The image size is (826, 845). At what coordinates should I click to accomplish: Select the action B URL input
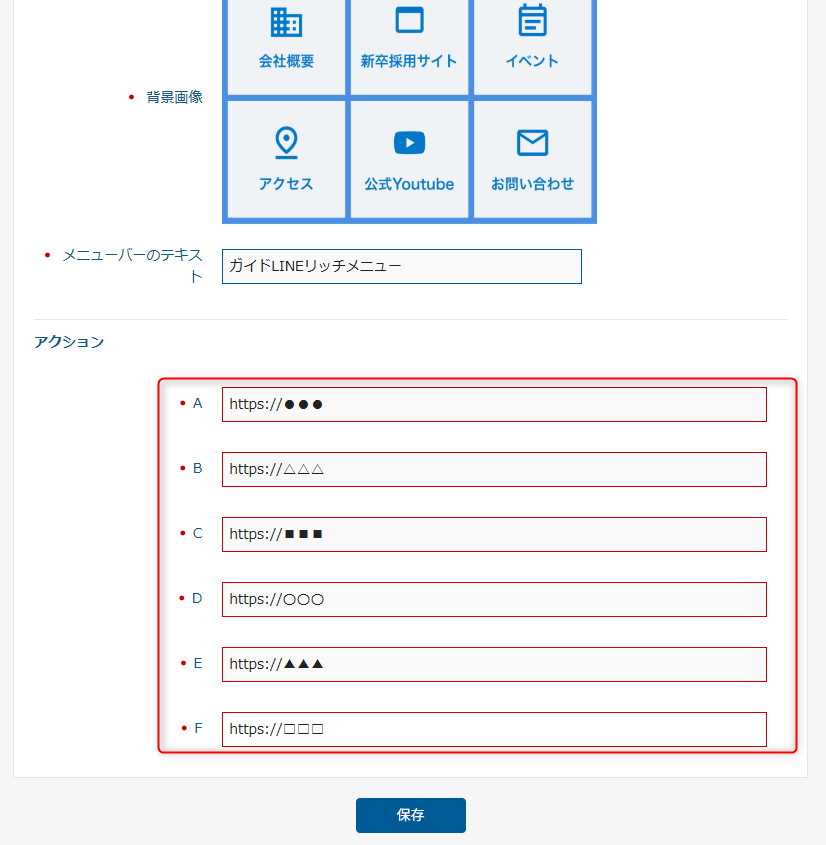[494, 469]
